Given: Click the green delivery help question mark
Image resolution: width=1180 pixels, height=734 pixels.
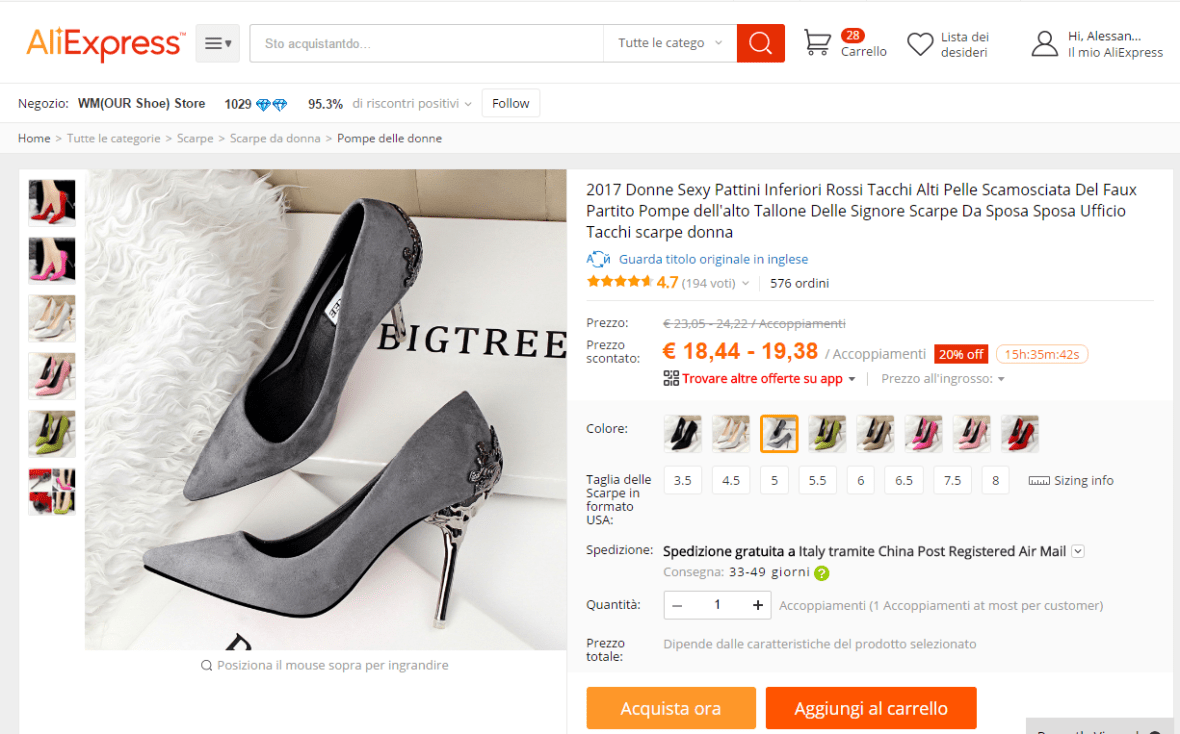Looking at the screenshot, I should (821, 573).
